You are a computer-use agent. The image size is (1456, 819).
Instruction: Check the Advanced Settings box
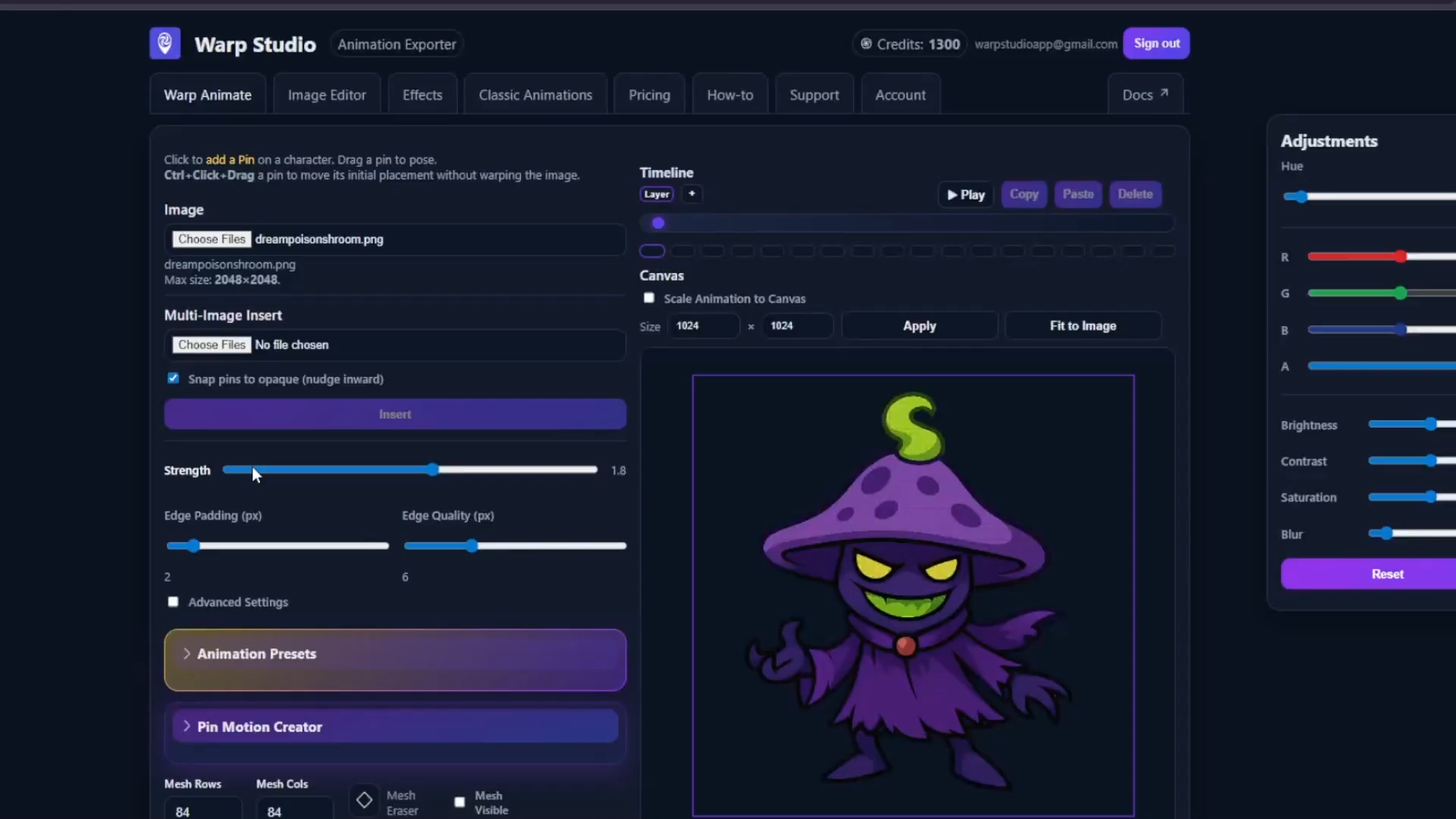pyautogui.click(x=174, y=602)
